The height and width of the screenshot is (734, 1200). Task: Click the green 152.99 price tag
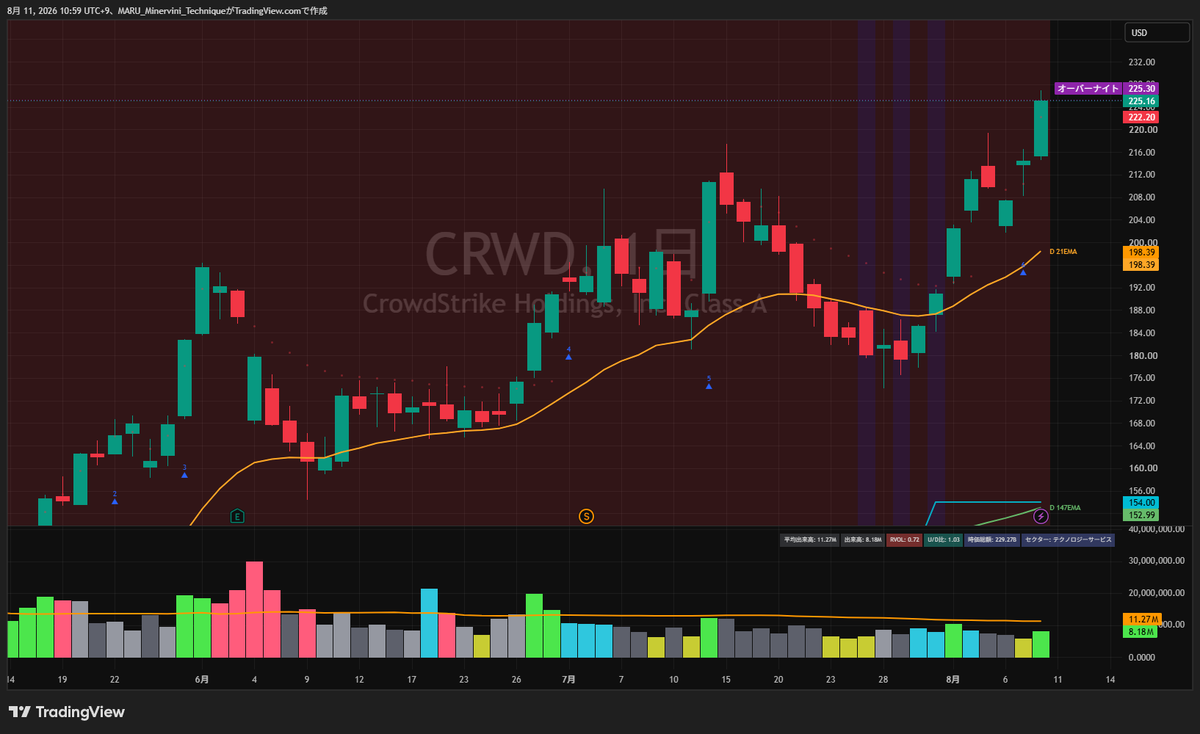pos(1142,515)
